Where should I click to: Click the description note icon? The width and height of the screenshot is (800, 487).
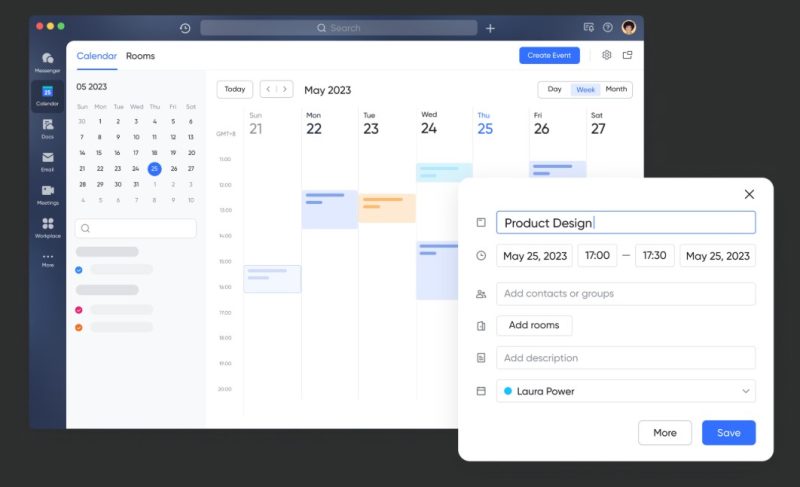coord(481,358)
